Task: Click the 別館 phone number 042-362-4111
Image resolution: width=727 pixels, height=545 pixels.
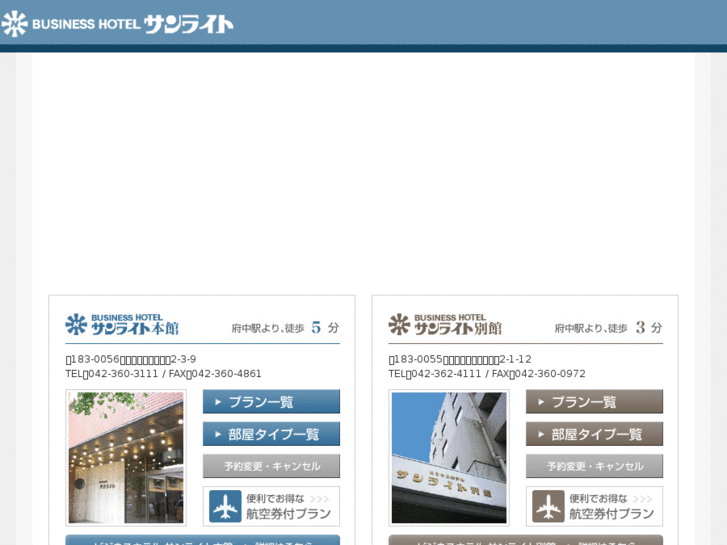Action: (446, 374)
